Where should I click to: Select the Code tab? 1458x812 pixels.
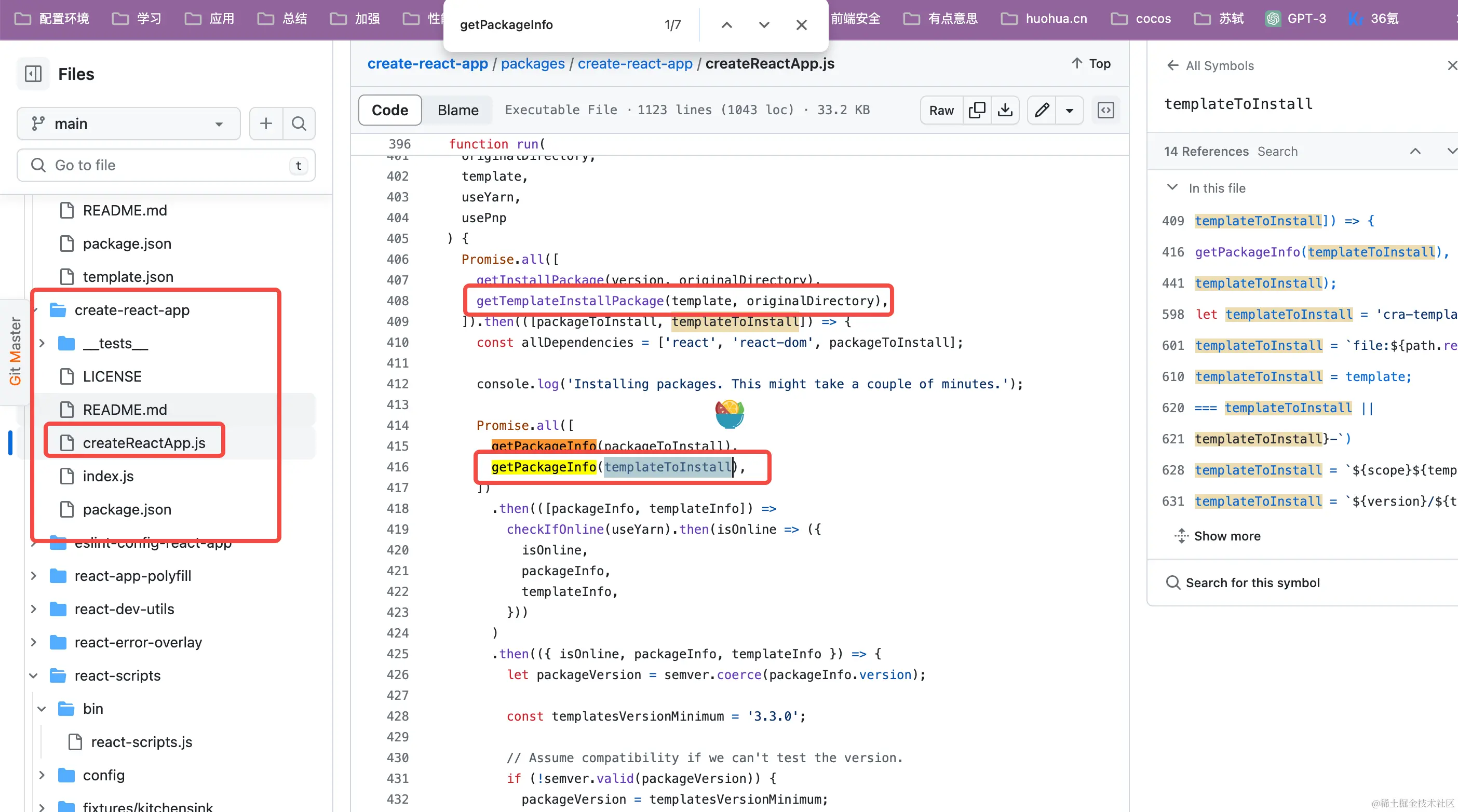tap(390, 110)
